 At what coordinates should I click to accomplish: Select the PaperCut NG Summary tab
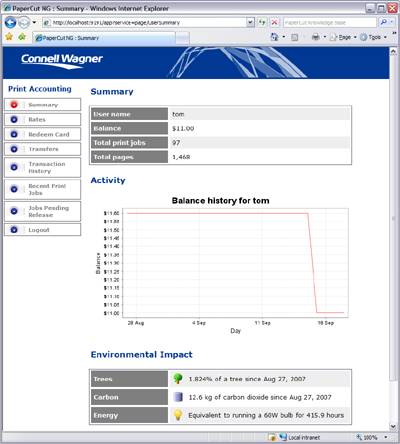click(104, 38)
